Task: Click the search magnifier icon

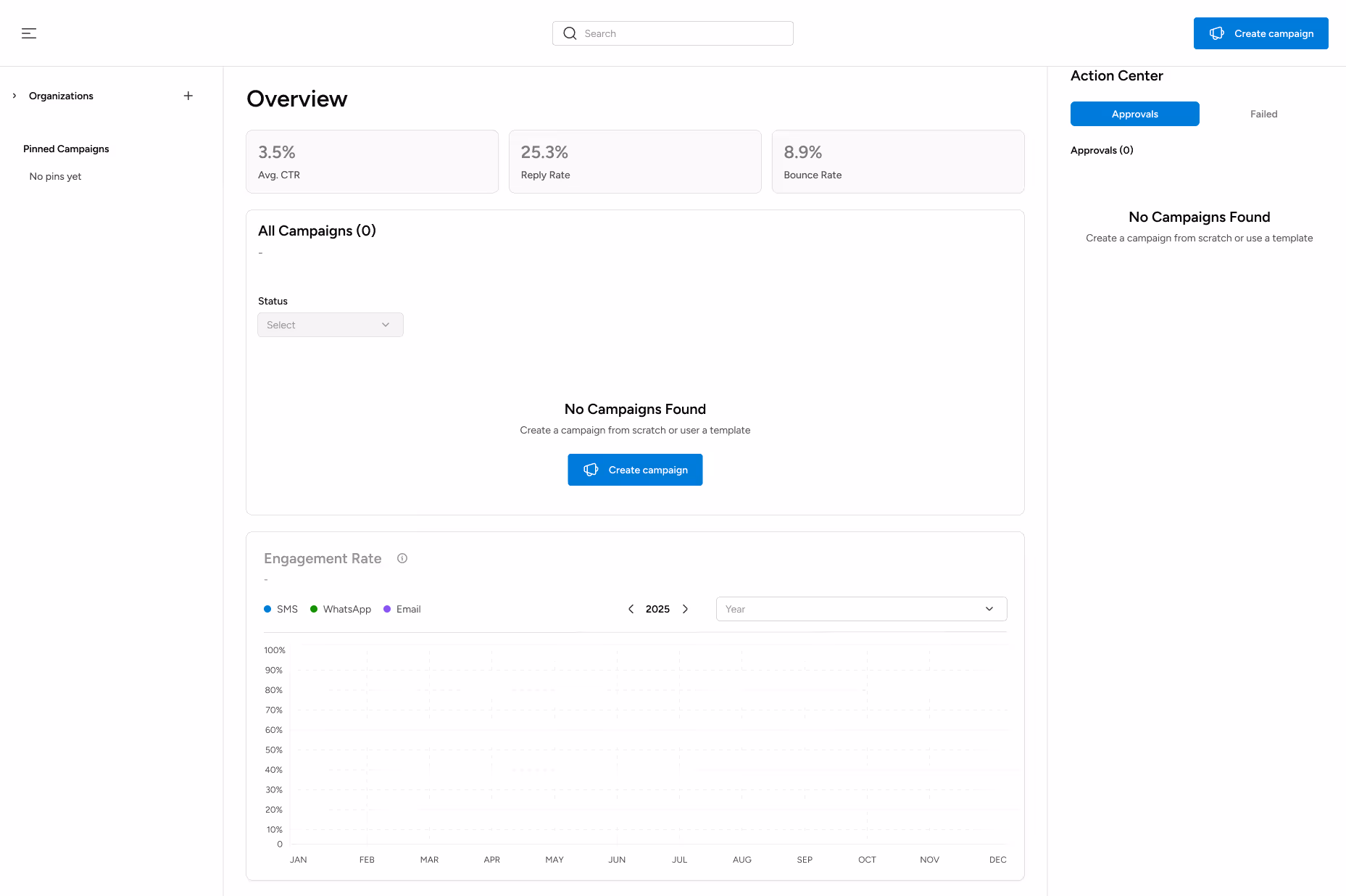Action: [570, 33]
